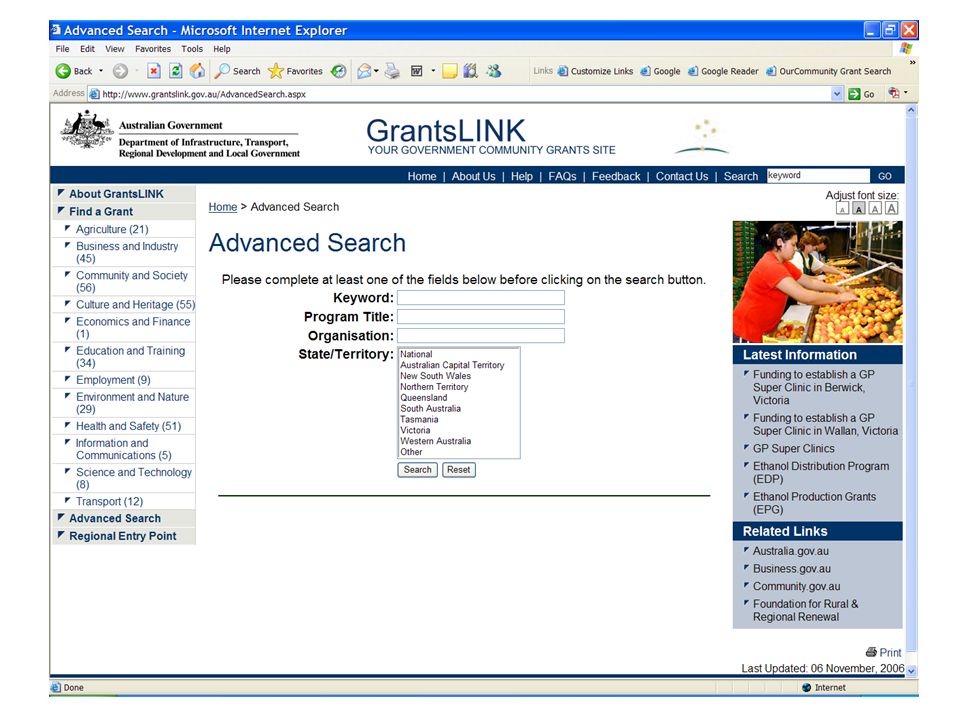
Task: Open the Edit icon dropdown arrow
Action: [433, 71]
